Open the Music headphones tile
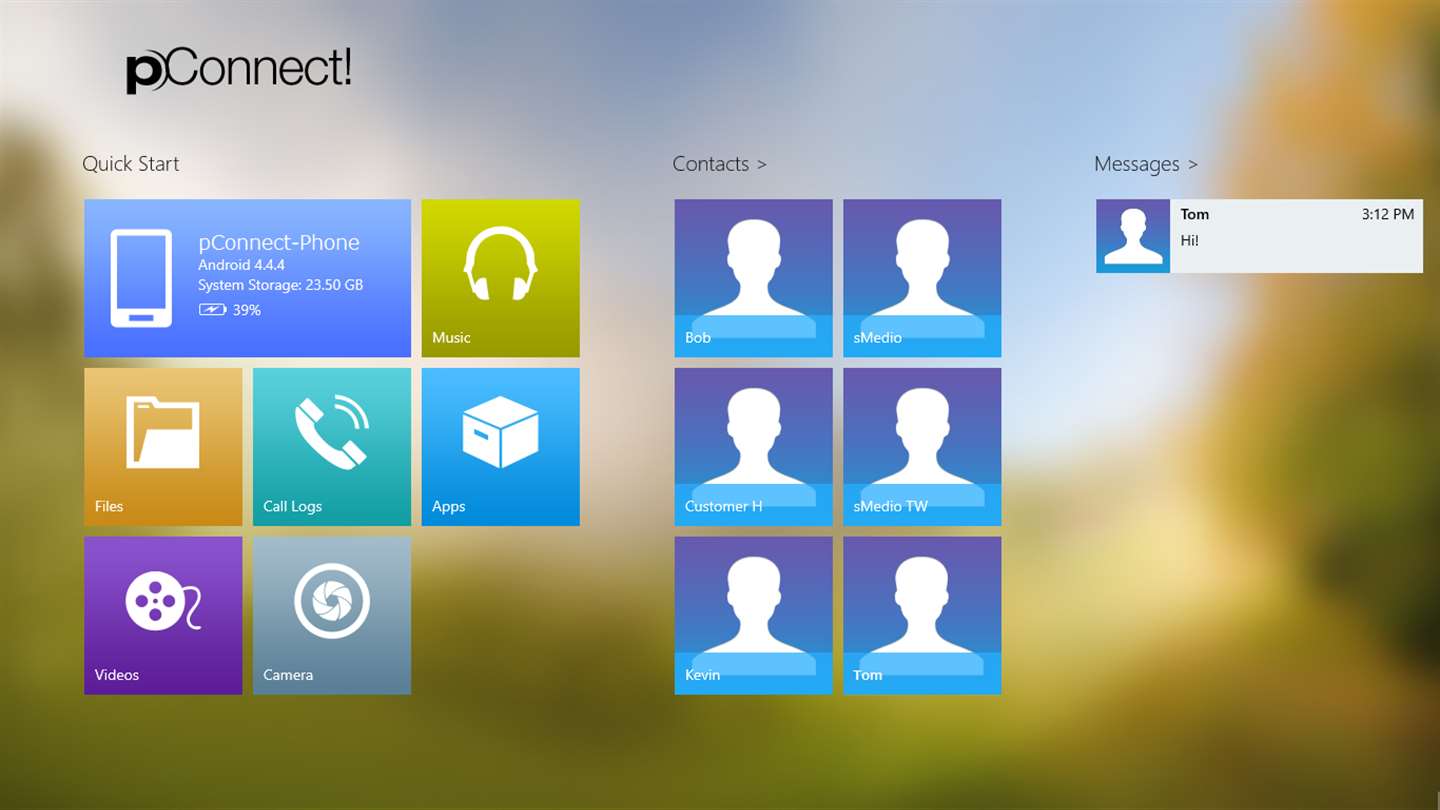Image resolution: width=1440 pixels, height=810 pixels. pos(500,278)
